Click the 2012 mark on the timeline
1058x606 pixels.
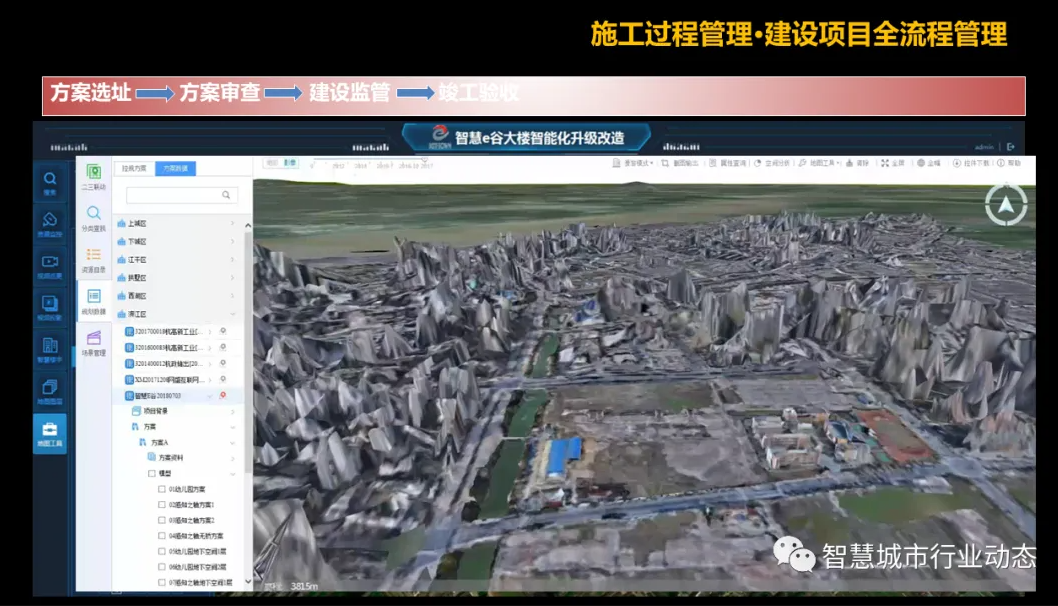tap(338, 165)
